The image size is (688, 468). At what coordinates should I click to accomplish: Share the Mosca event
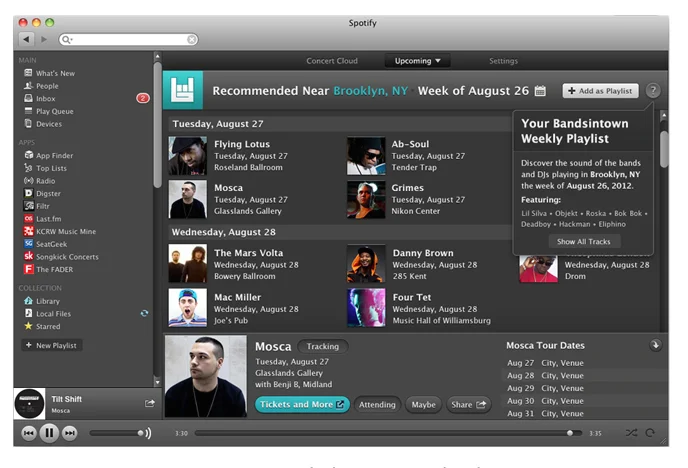pyautogui.click(x=468, y=405)
